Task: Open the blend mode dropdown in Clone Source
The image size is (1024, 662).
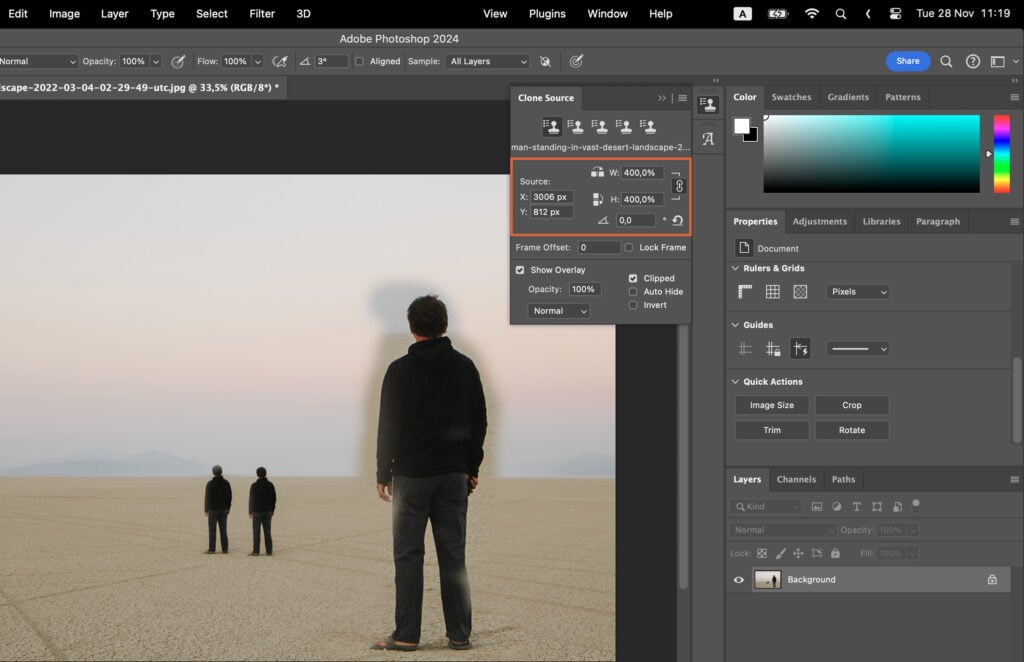Action: click(558, 310)
